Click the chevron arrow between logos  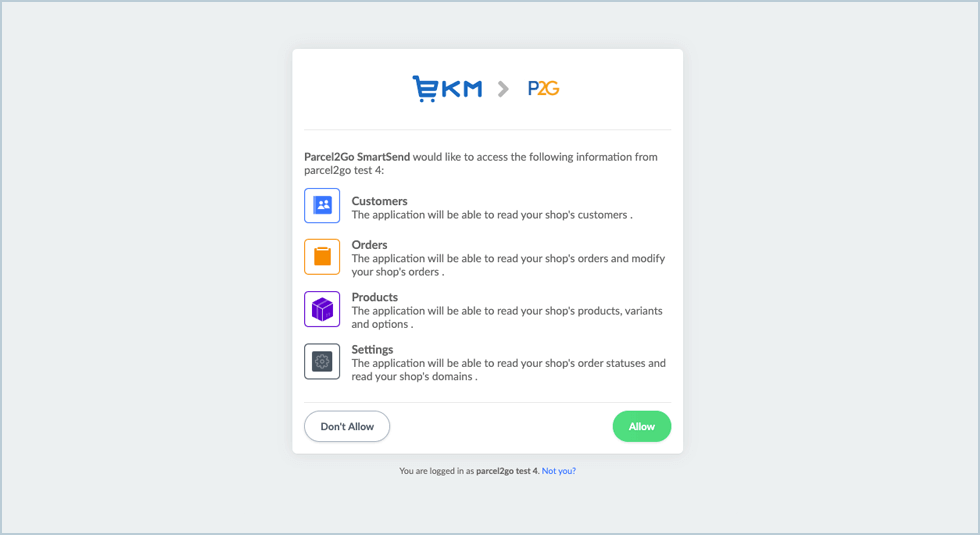coord(503,89)
